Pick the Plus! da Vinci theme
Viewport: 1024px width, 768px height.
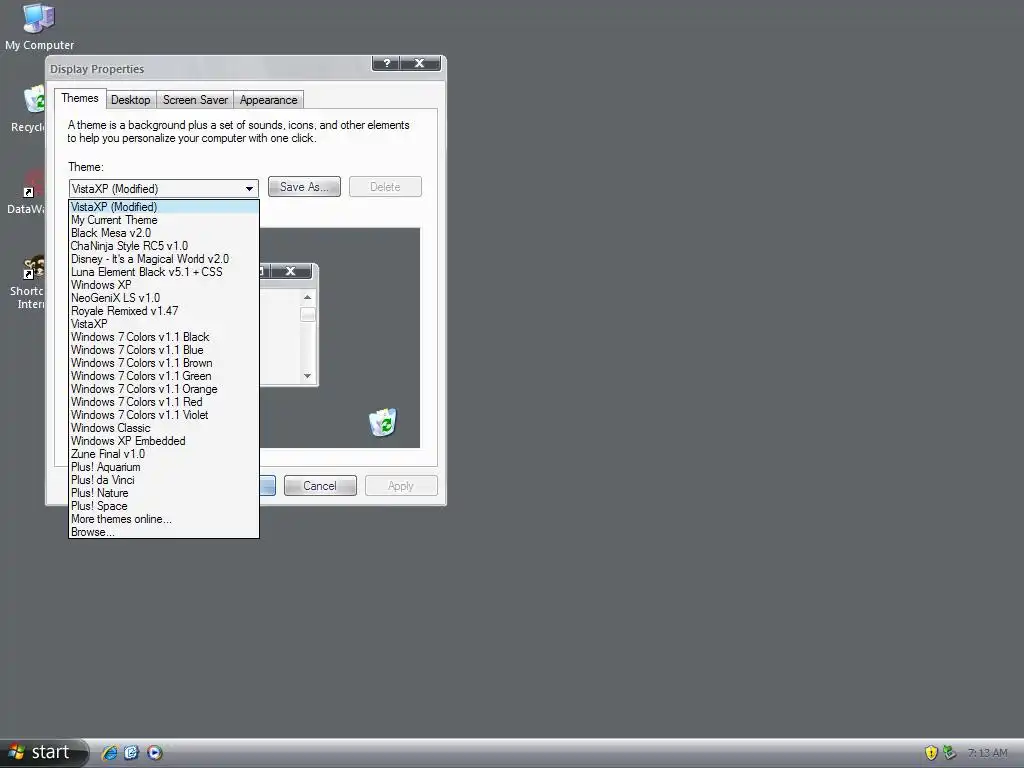click(x=164, y=480)
